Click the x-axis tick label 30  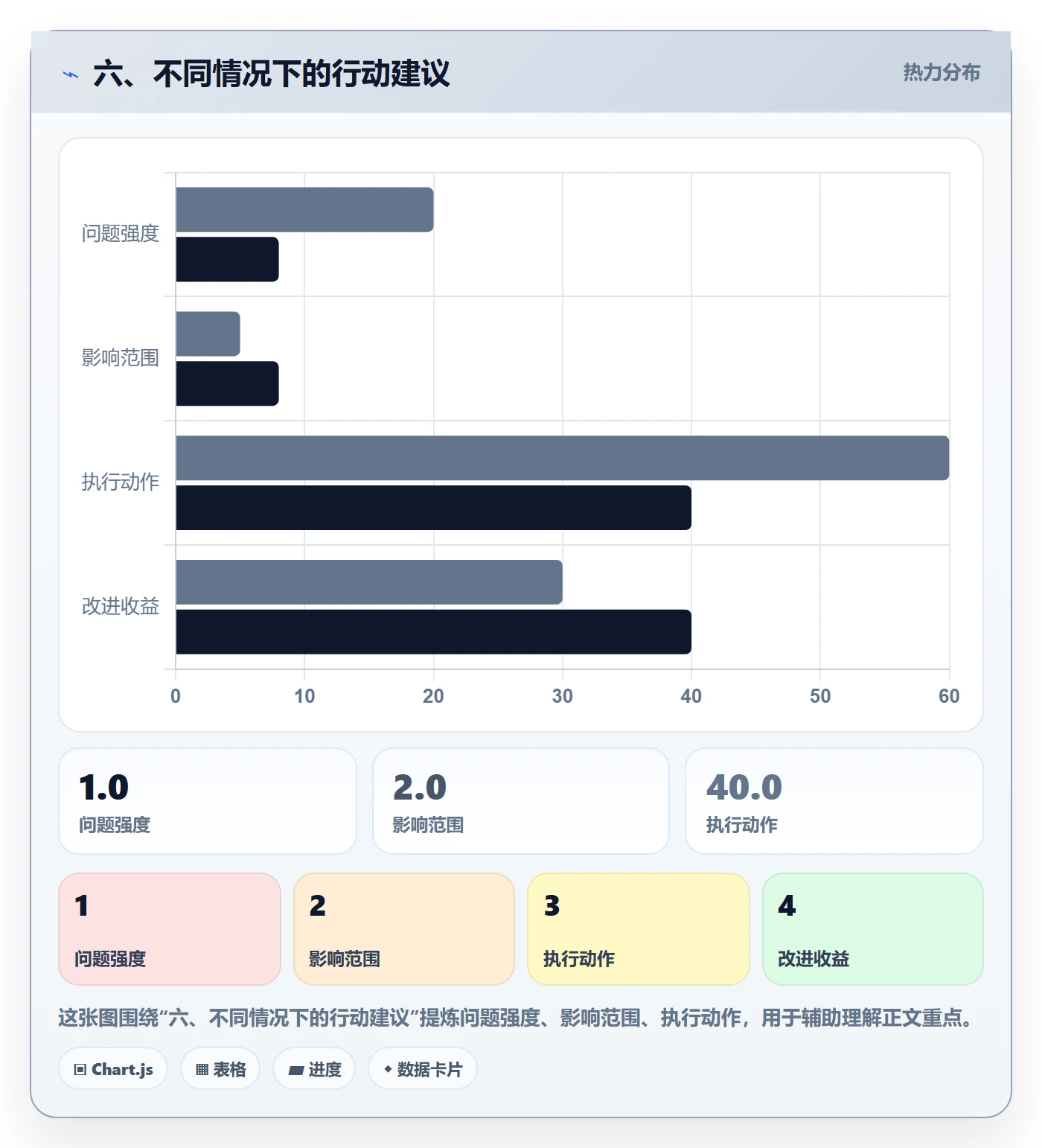tap(563, 696)
